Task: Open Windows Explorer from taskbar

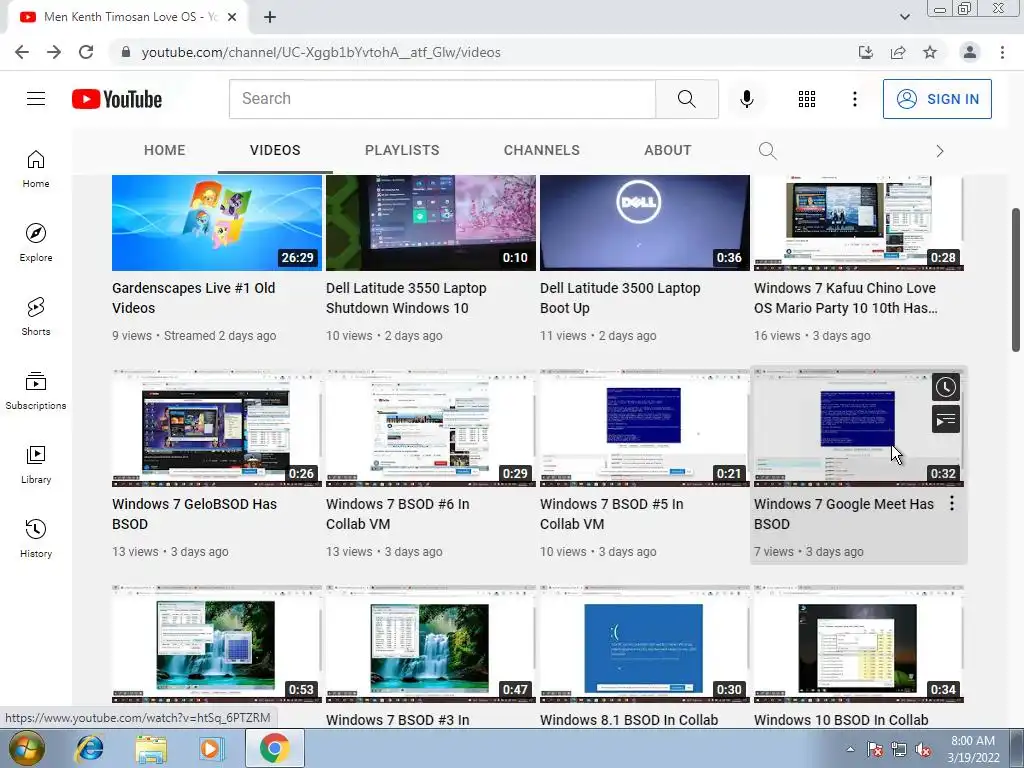Action: click(x=150, y=748)
